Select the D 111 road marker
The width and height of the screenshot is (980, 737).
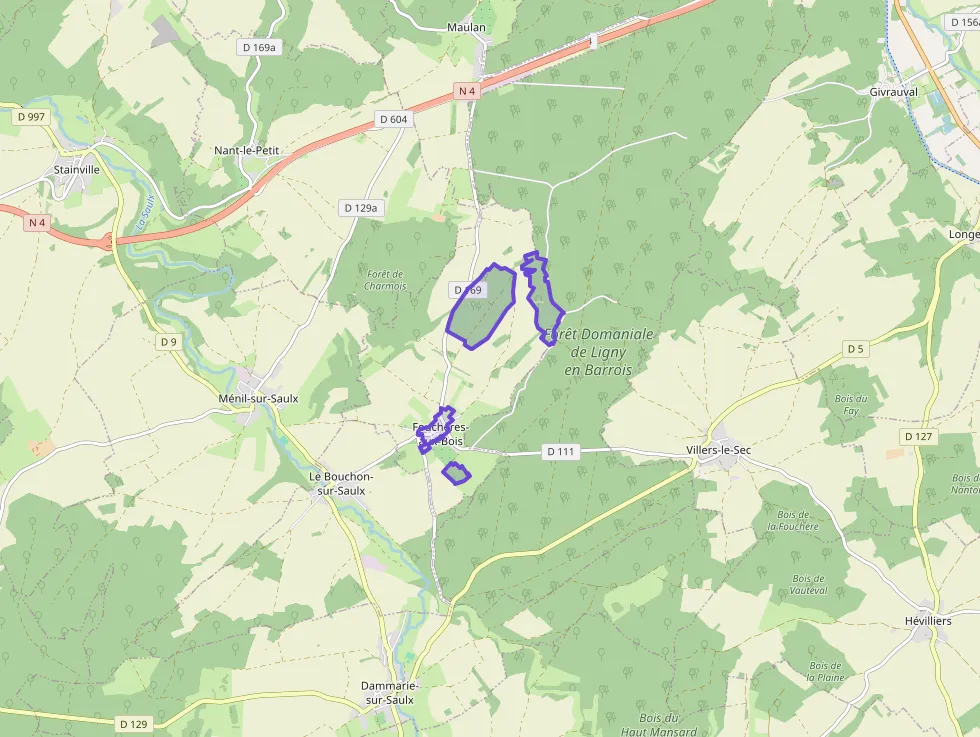(560, 451)
